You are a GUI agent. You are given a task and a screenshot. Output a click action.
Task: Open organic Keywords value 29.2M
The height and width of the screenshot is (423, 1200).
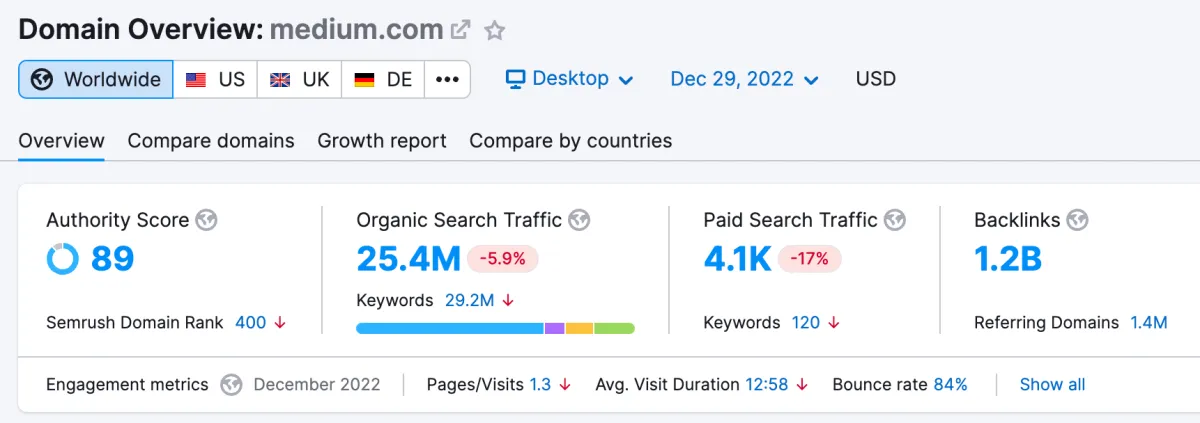(469, 300)
